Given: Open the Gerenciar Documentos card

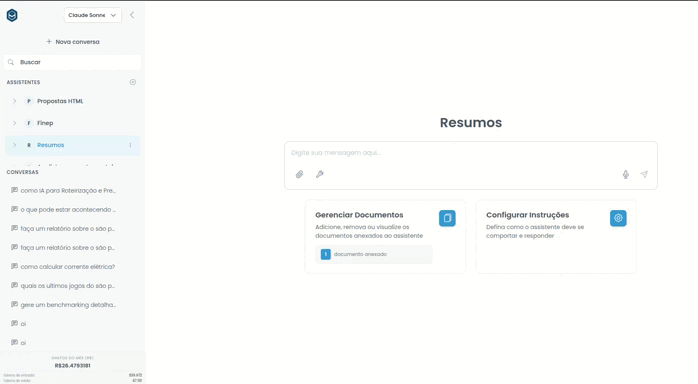Looking at the screenshot, I should [x=386, y=236].
